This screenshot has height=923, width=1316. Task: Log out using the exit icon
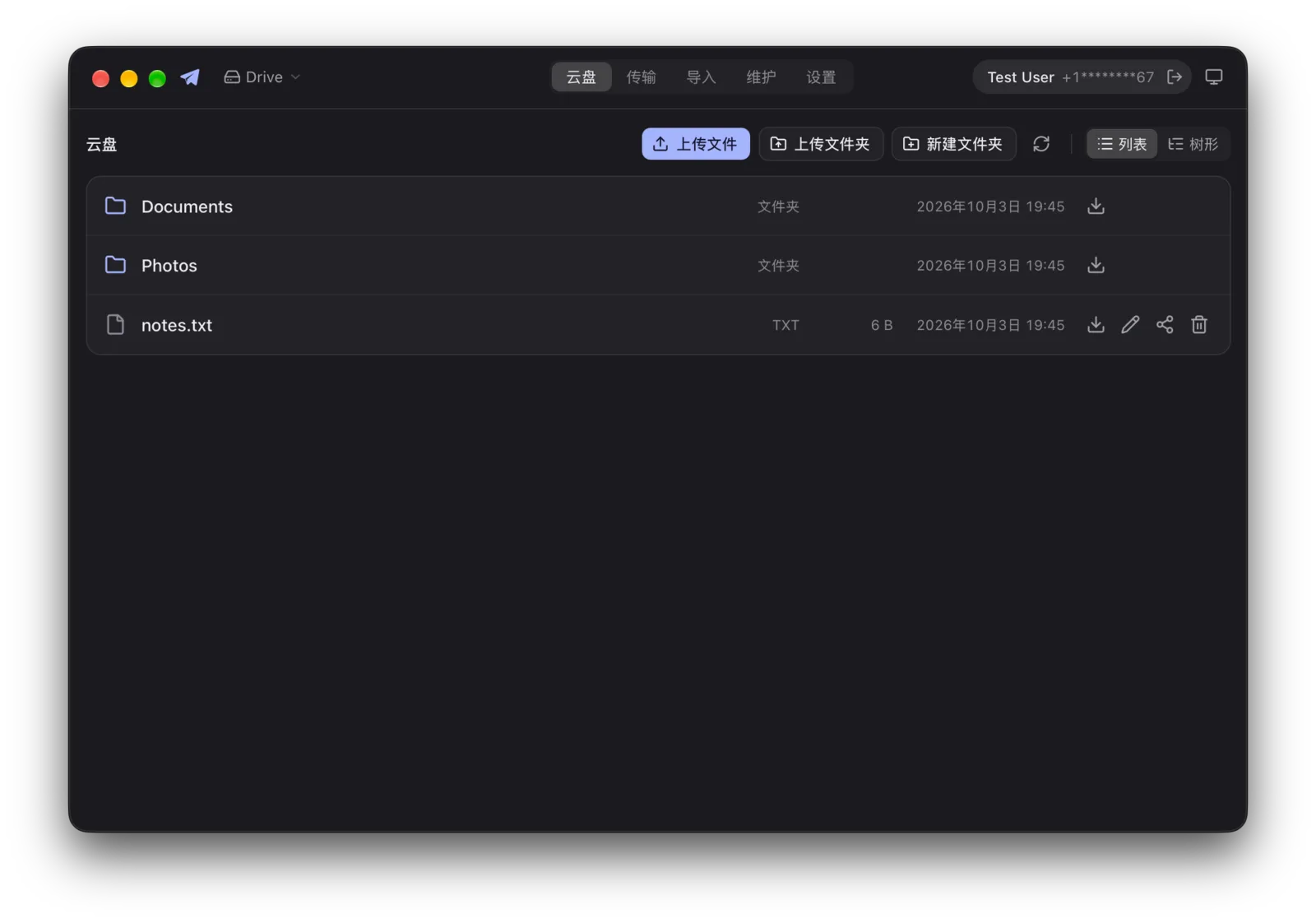coord(1175,77)
